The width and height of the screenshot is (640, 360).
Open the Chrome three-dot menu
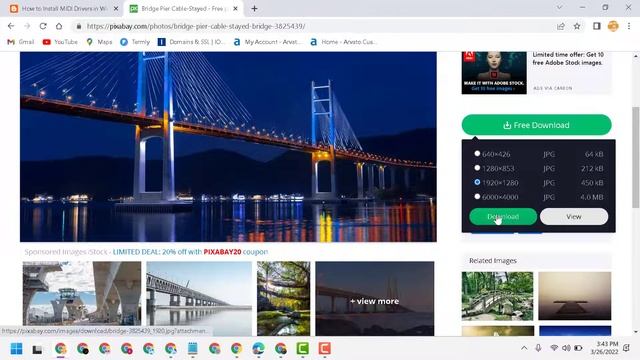pos(629,26)
